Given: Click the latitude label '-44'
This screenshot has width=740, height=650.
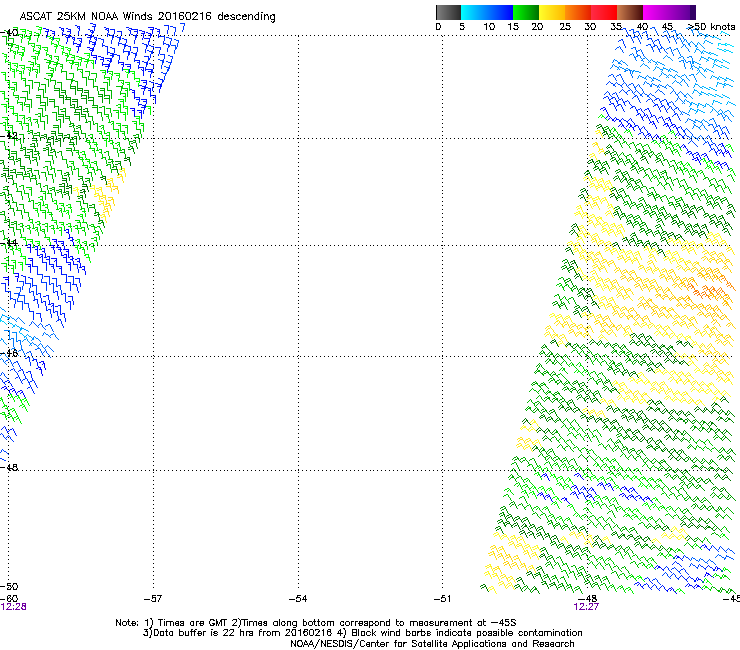Looking at the screenshot, I should (x=9, y=243).
